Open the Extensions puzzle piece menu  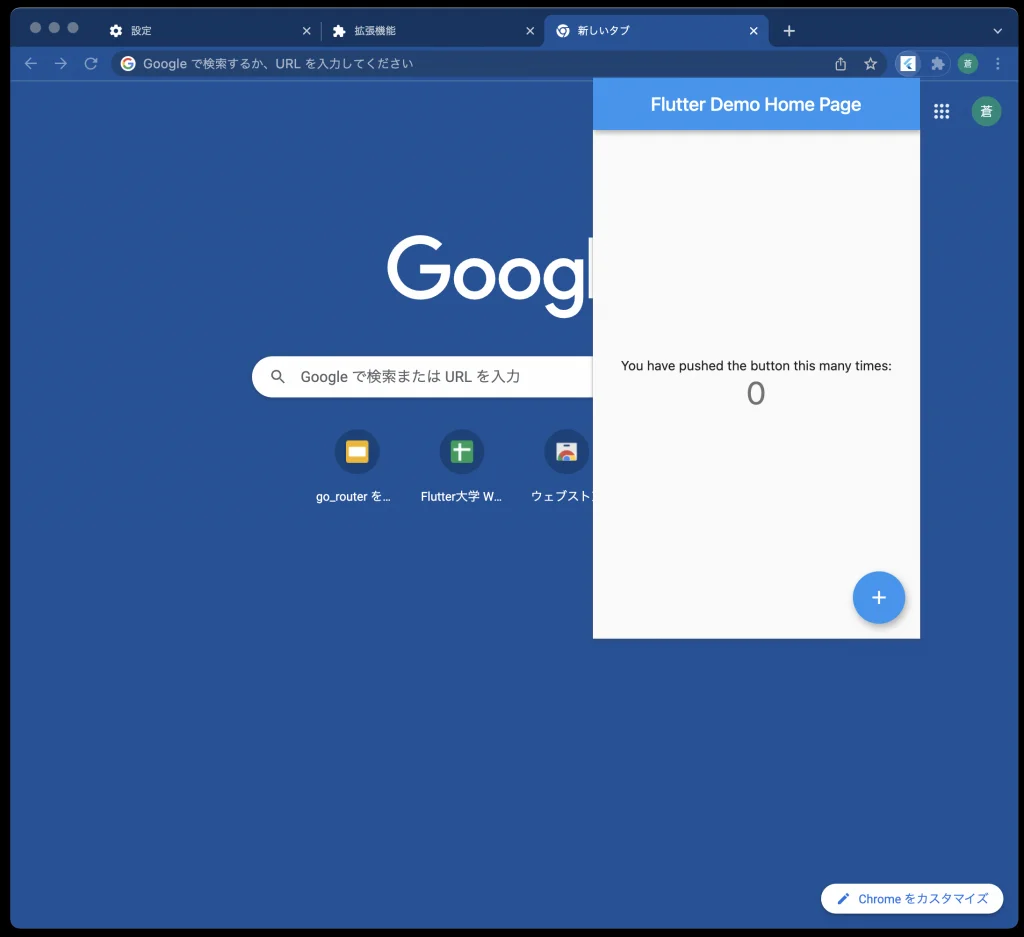click(x=937, y=64)
